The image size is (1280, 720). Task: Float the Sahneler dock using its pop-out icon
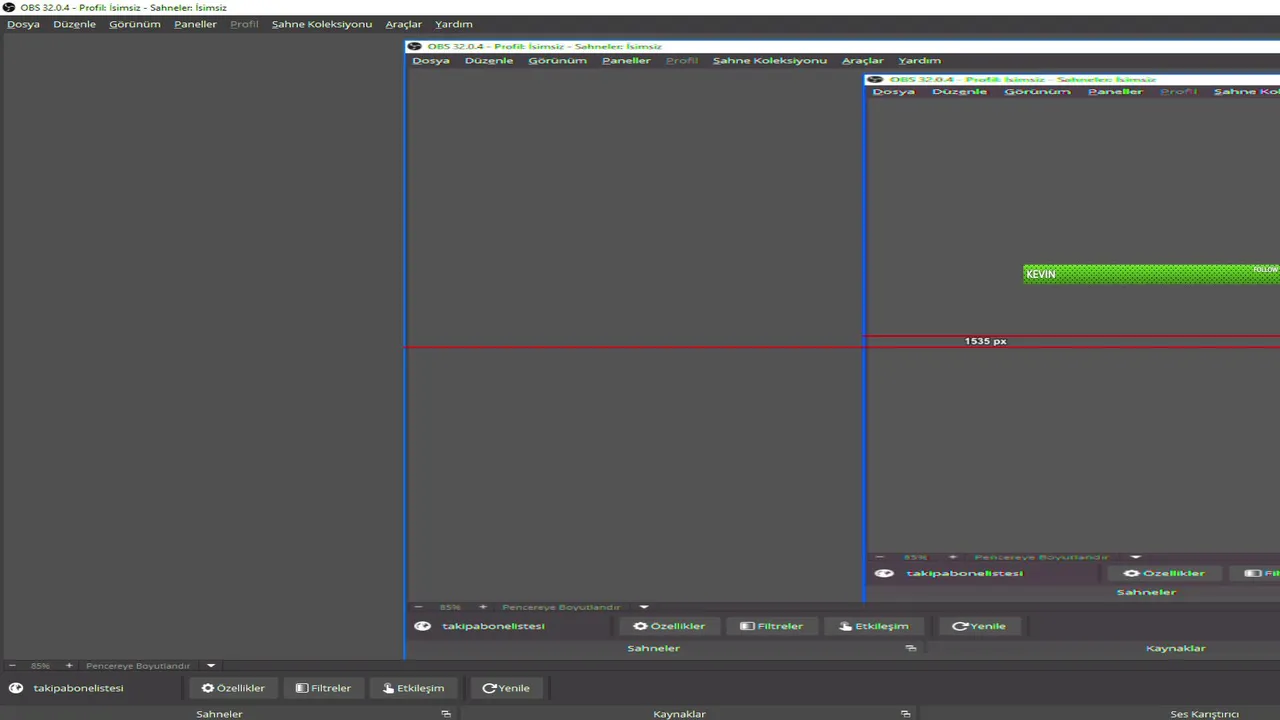pos(446,714)
